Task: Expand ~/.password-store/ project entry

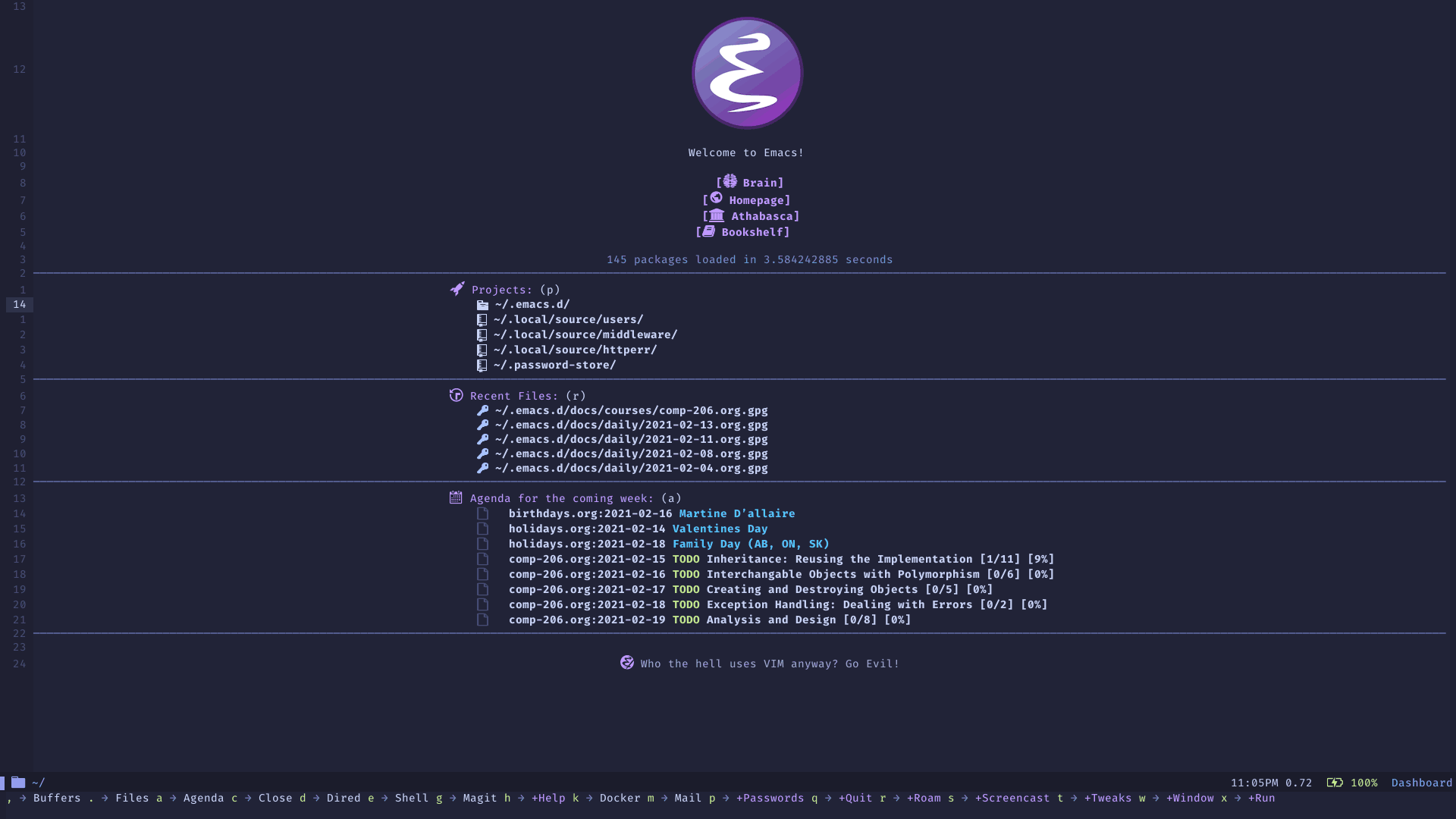Action: (x=553, y=365)
